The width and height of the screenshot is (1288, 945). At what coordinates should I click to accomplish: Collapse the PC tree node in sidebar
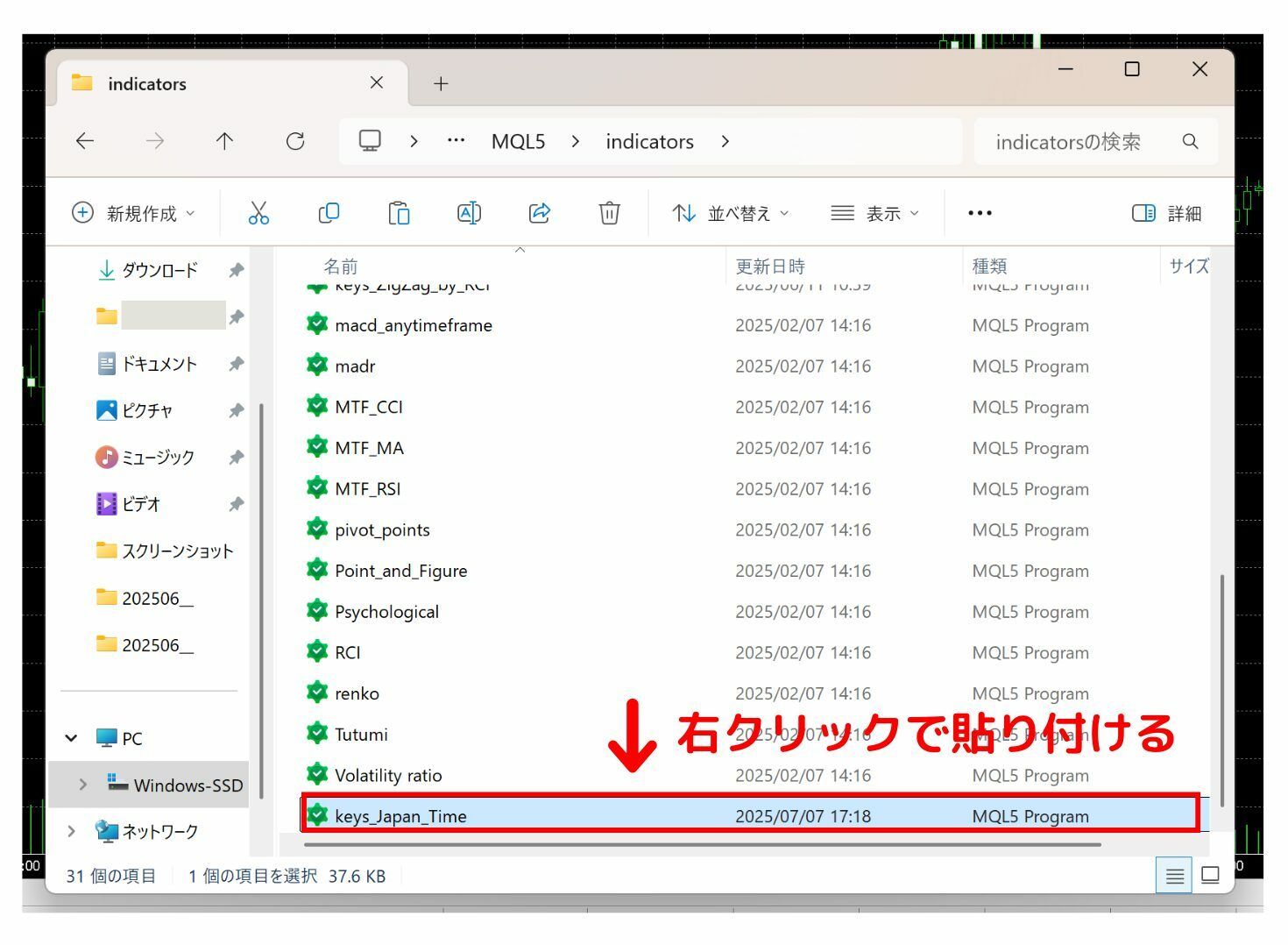tap(72, 737)
